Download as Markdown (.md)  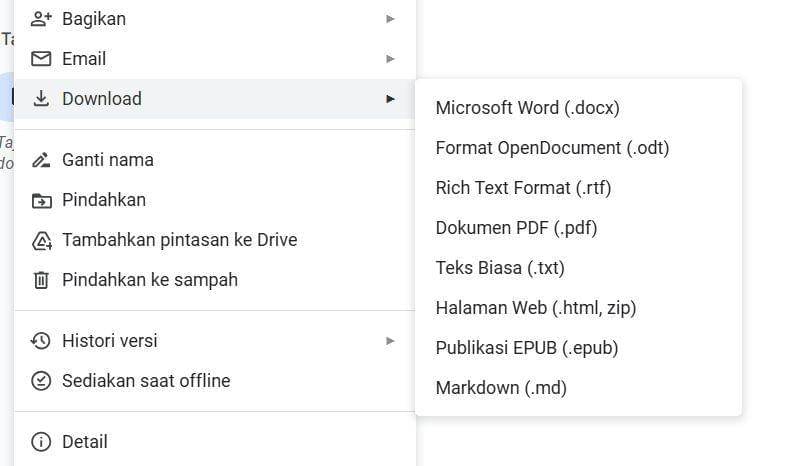[501, 388]
